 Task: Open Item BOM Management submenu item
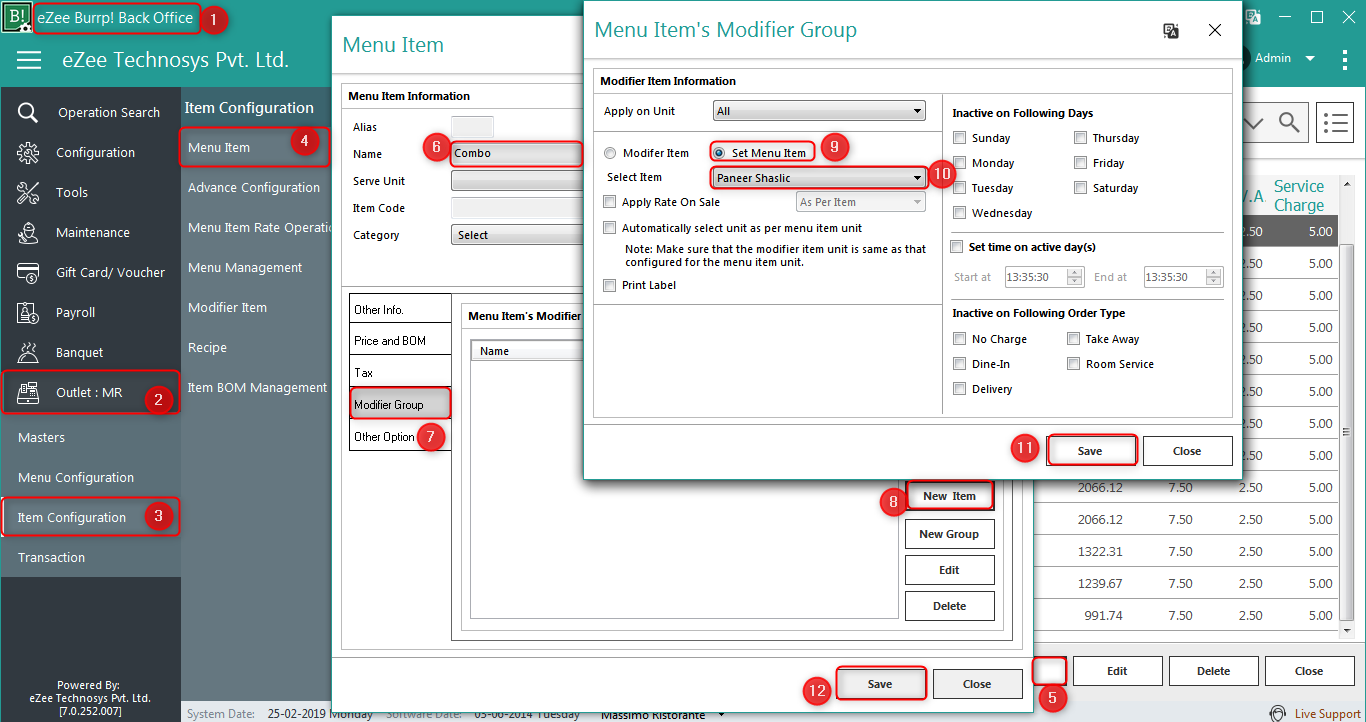pos(257,387)
